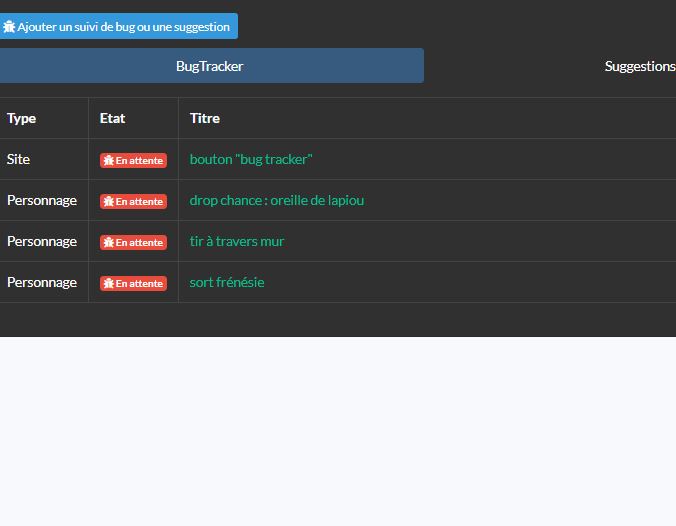676x526 pixels.
Task: Switch to the BugTracker tab
Action: pyautogui.click(x=210, y=66)
